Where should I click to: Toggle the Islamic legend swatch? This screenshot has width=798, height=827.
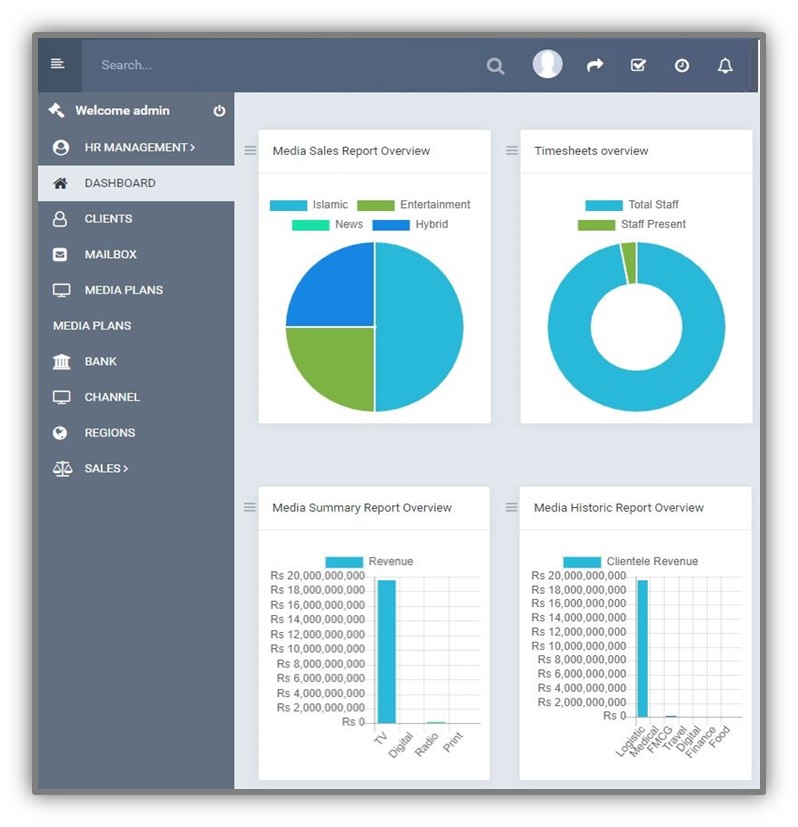point(288,206)
